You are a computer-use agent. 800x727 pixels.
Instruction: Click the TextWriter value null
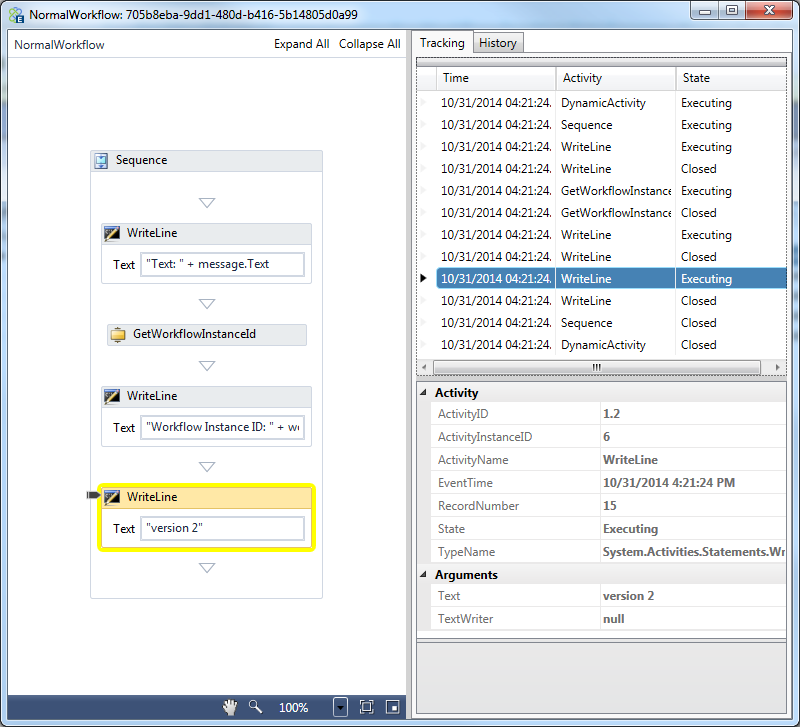614,619
